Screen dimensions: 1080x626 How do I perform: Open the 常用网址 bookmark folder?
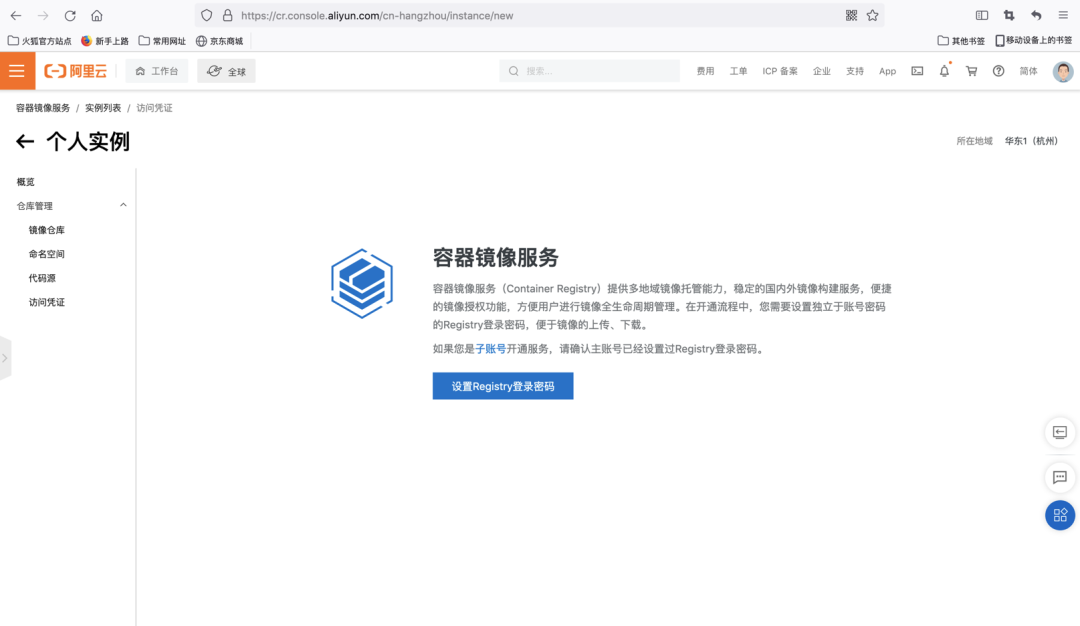(x=162, y=41)
